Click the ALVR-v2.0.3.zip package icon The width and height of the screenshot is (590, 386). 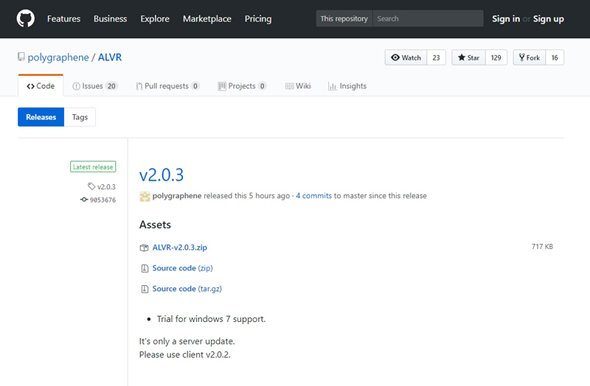pyautogui.click(x=144, y=248)
